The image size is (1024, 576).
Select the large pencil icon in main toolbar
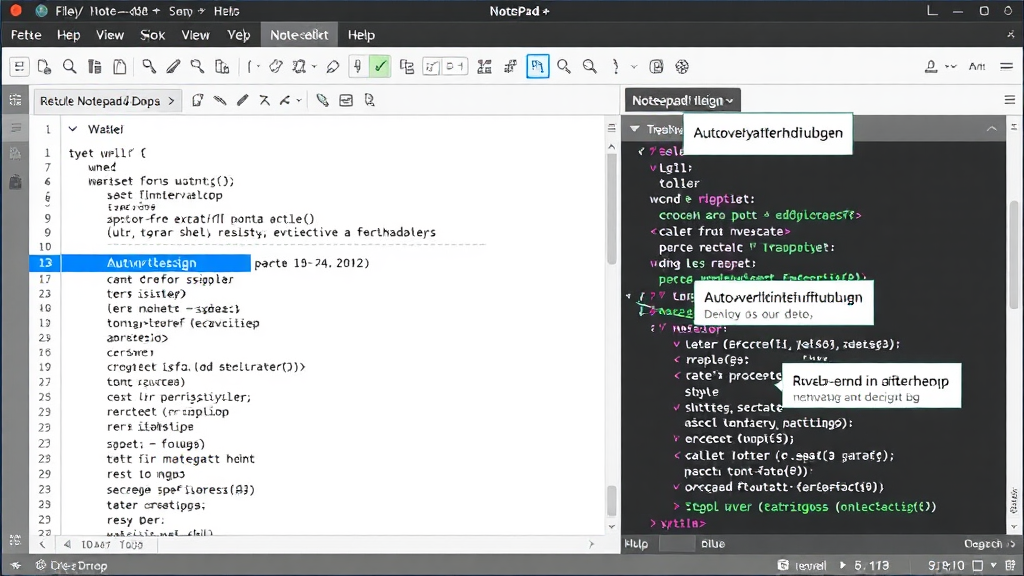point(173,67)
